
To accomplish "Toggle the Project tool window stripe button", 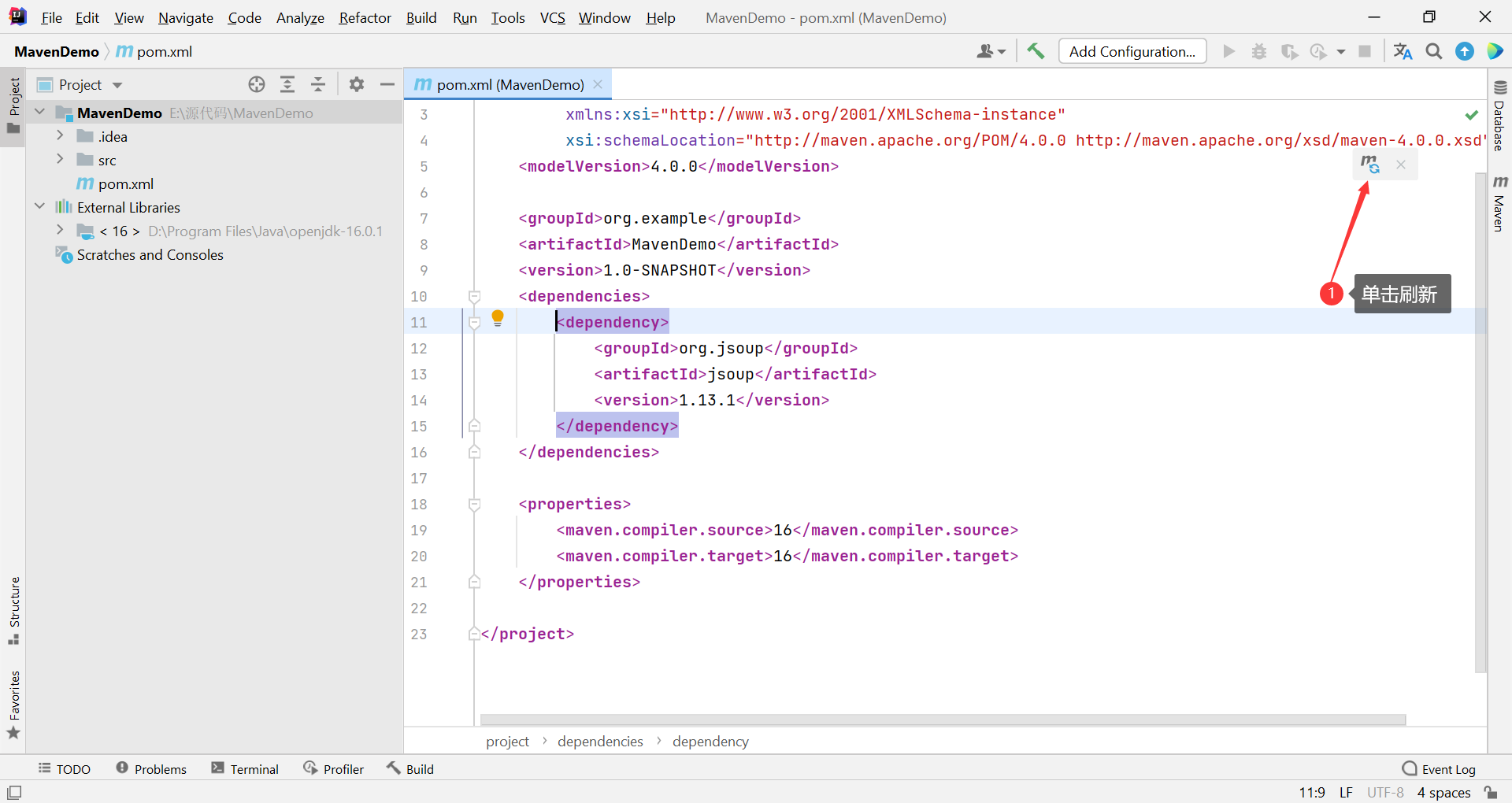I will (x=13, y=105).
